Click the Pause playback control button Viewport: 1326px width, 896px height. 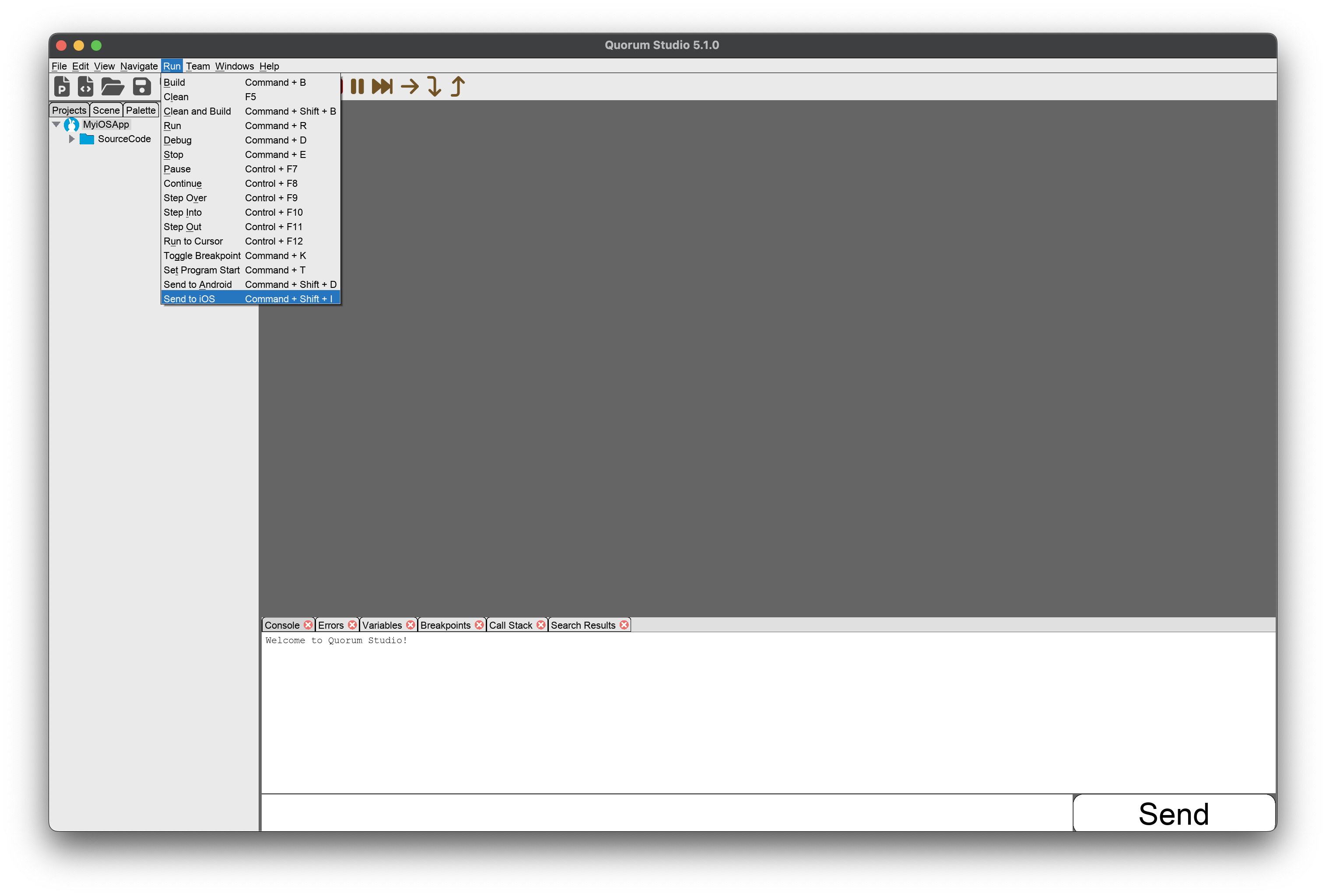[x=357, y=87]
